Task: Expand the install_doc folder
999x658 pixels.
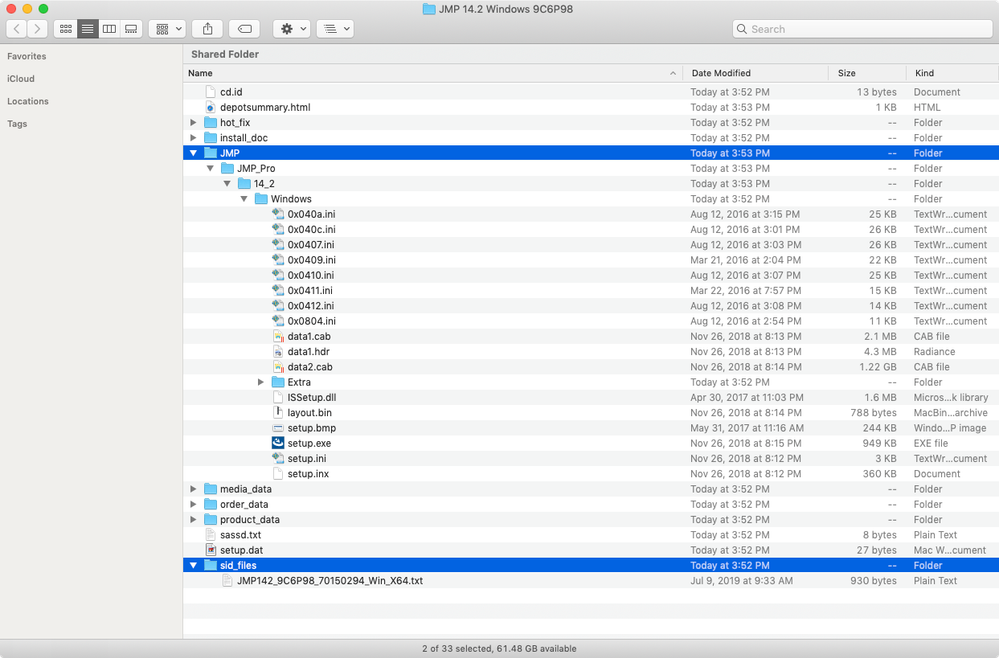Action: click(193, 138)
